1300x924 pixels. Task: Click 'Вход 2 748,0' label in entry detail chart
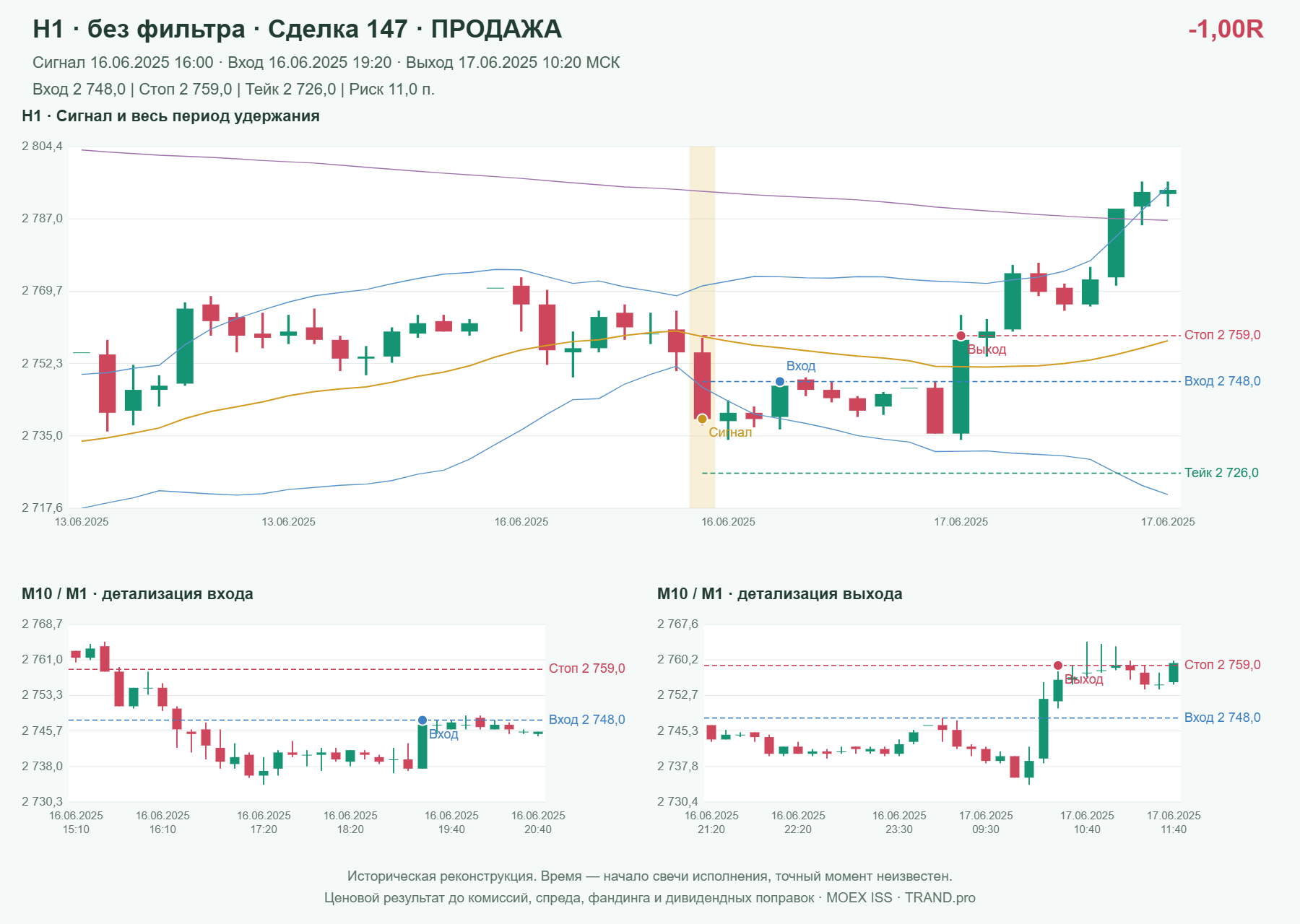(587, 720)
